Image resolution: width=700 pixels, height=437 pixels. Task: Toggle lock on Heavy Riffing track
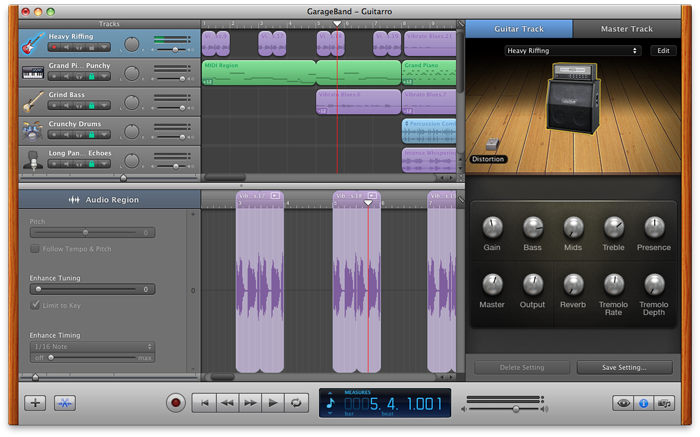(92, 47)
